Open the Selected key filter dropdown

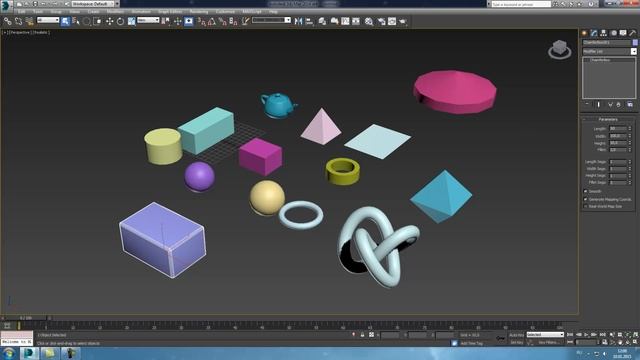tap(545, 334)
